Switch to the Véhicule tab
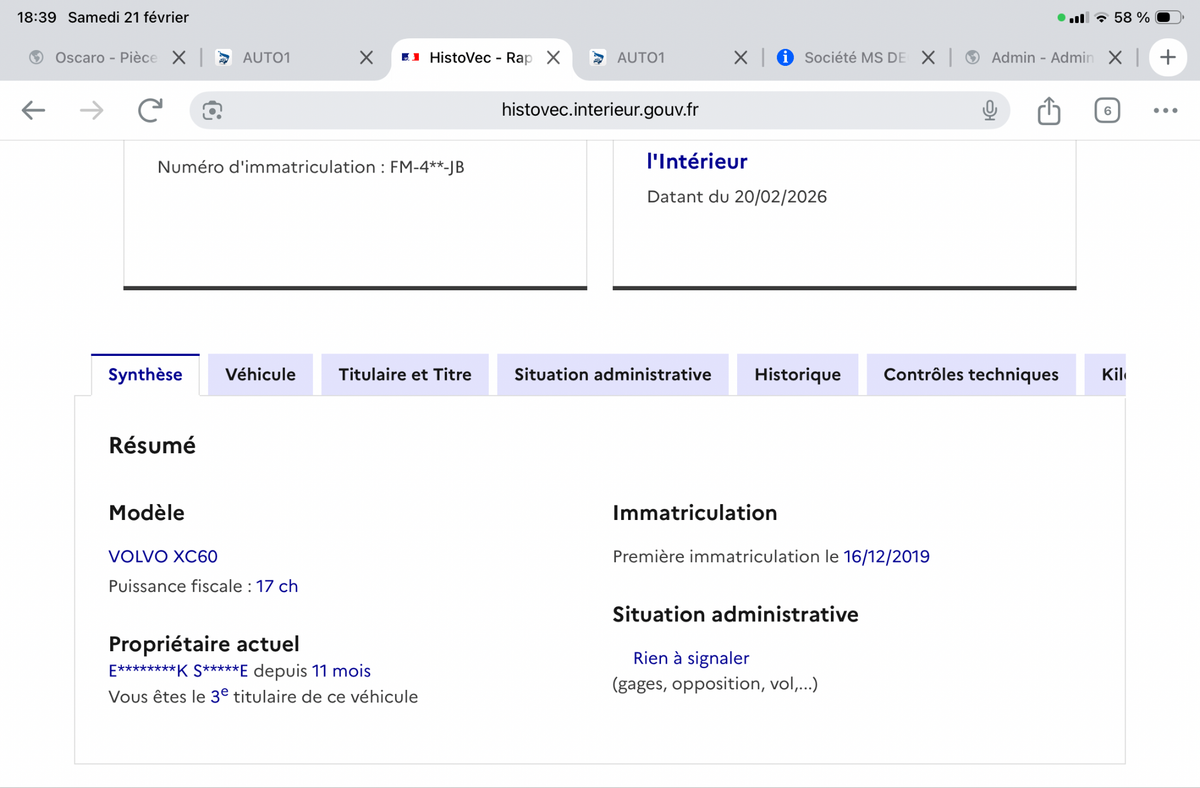This screenshot has width=1200, height=788. pos(260,374)
